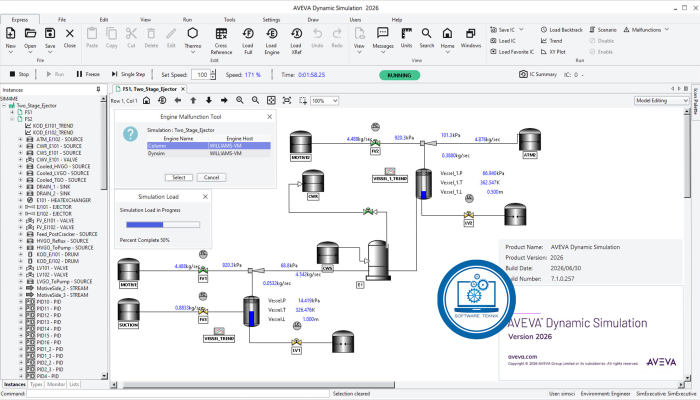Click the flowsheet up arrow icon
This screenshot has height=400, width=700.
point(193,100)
